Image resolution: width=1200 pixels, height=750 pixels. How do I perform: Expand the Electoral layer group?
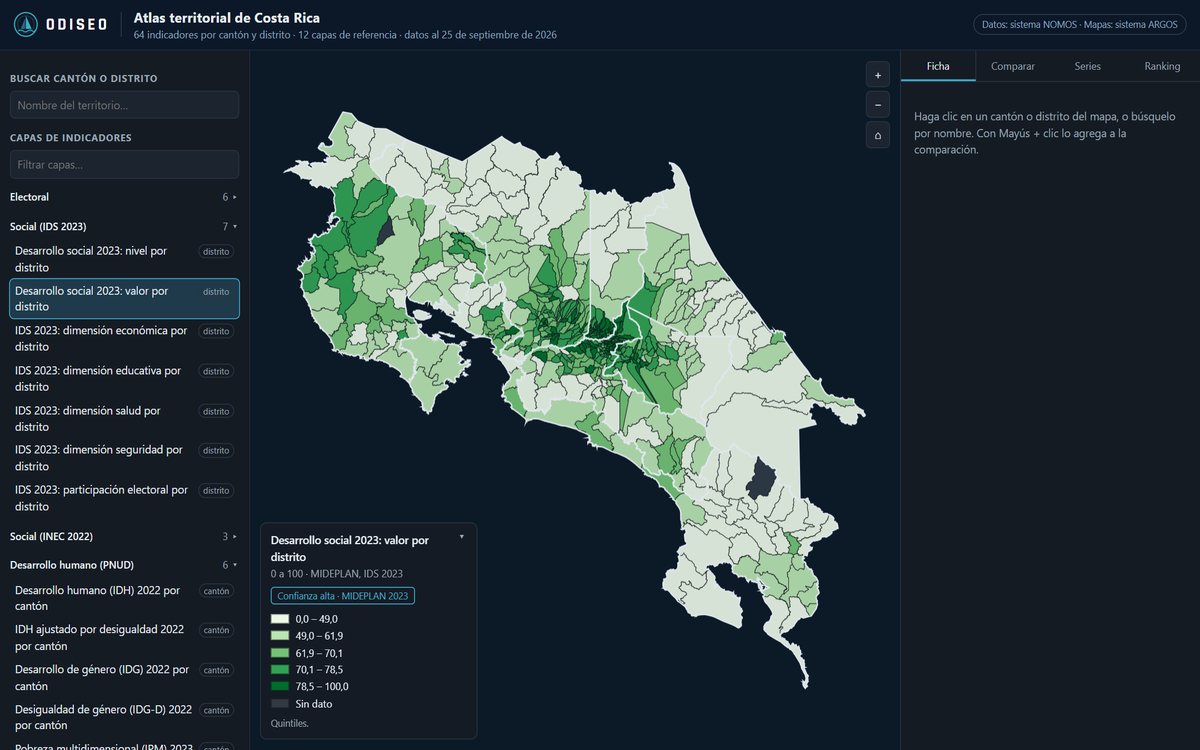124,197
